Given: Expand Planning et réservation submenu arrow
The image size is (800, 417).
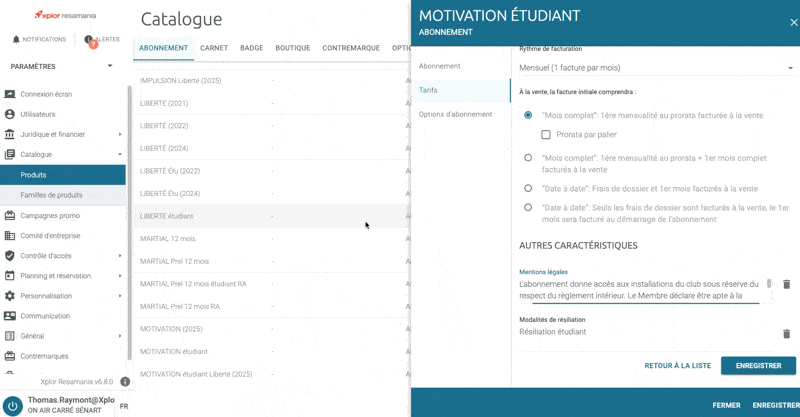Looking at the screenshot, I should pos(120,276).
